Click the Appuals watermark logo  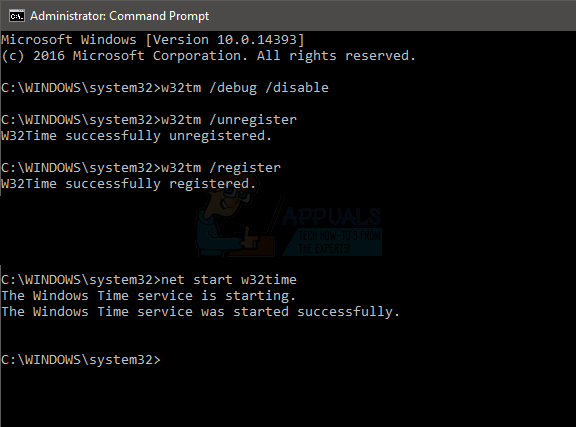tap(288, 224)
